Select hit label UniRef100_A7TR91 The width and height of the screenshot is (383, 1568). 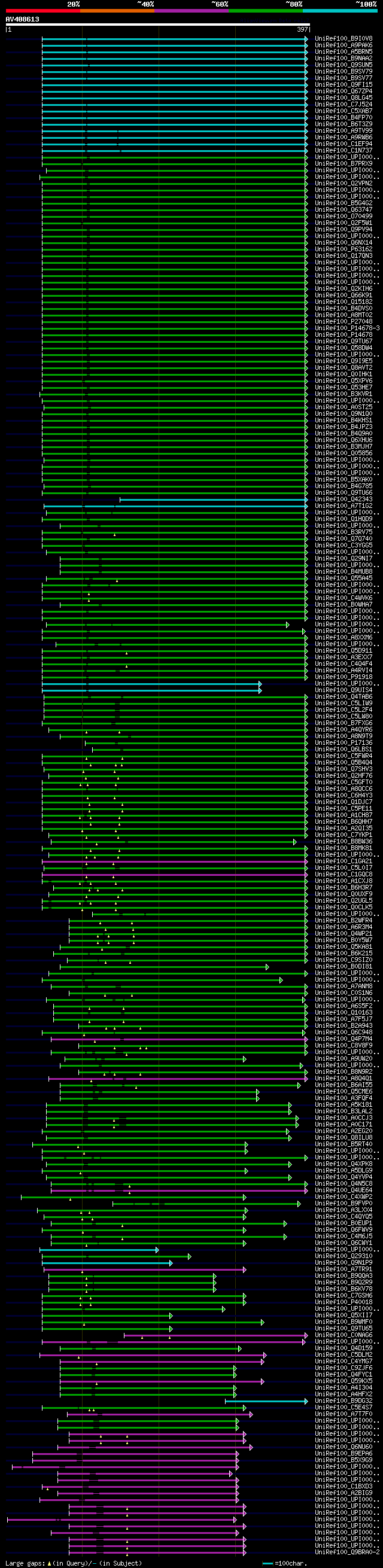[344, 1269]
